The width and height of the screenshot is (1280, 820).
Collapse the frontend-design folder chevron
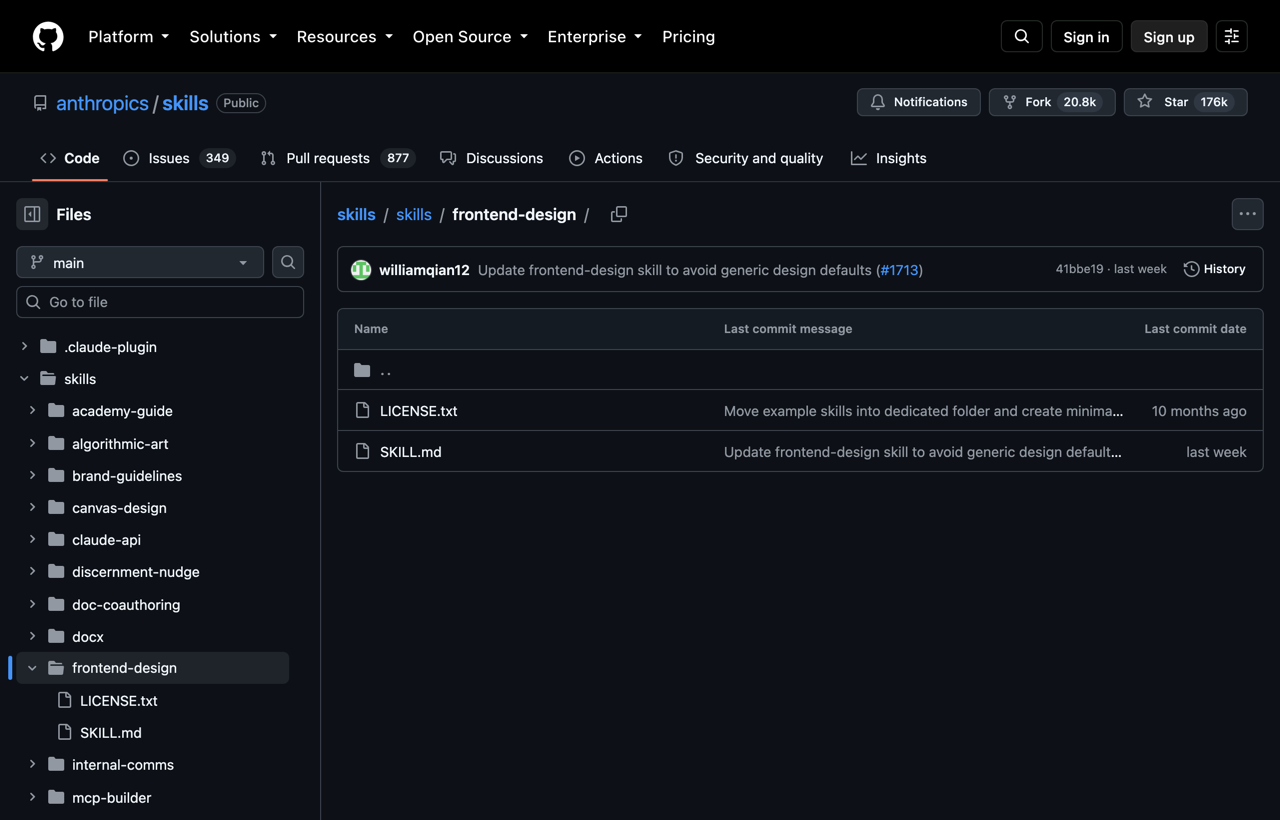point(32,668)
